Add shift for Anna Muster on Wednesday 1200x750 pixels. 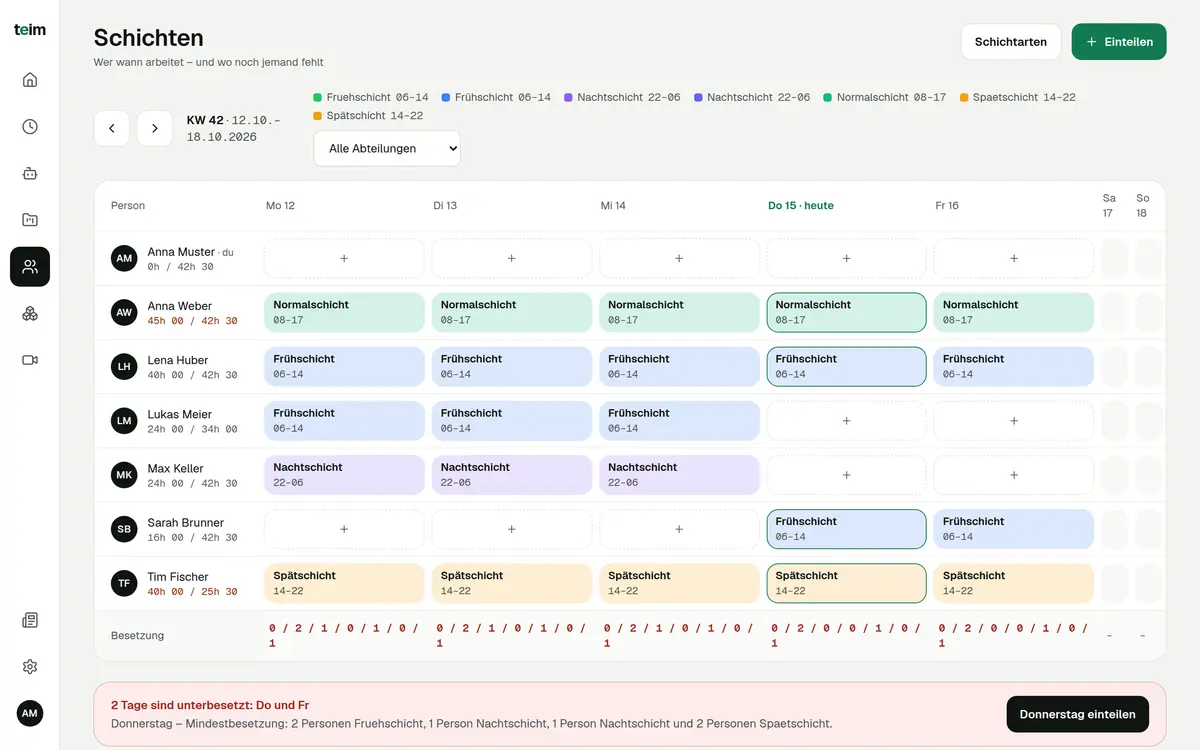[x=679, y=258]
